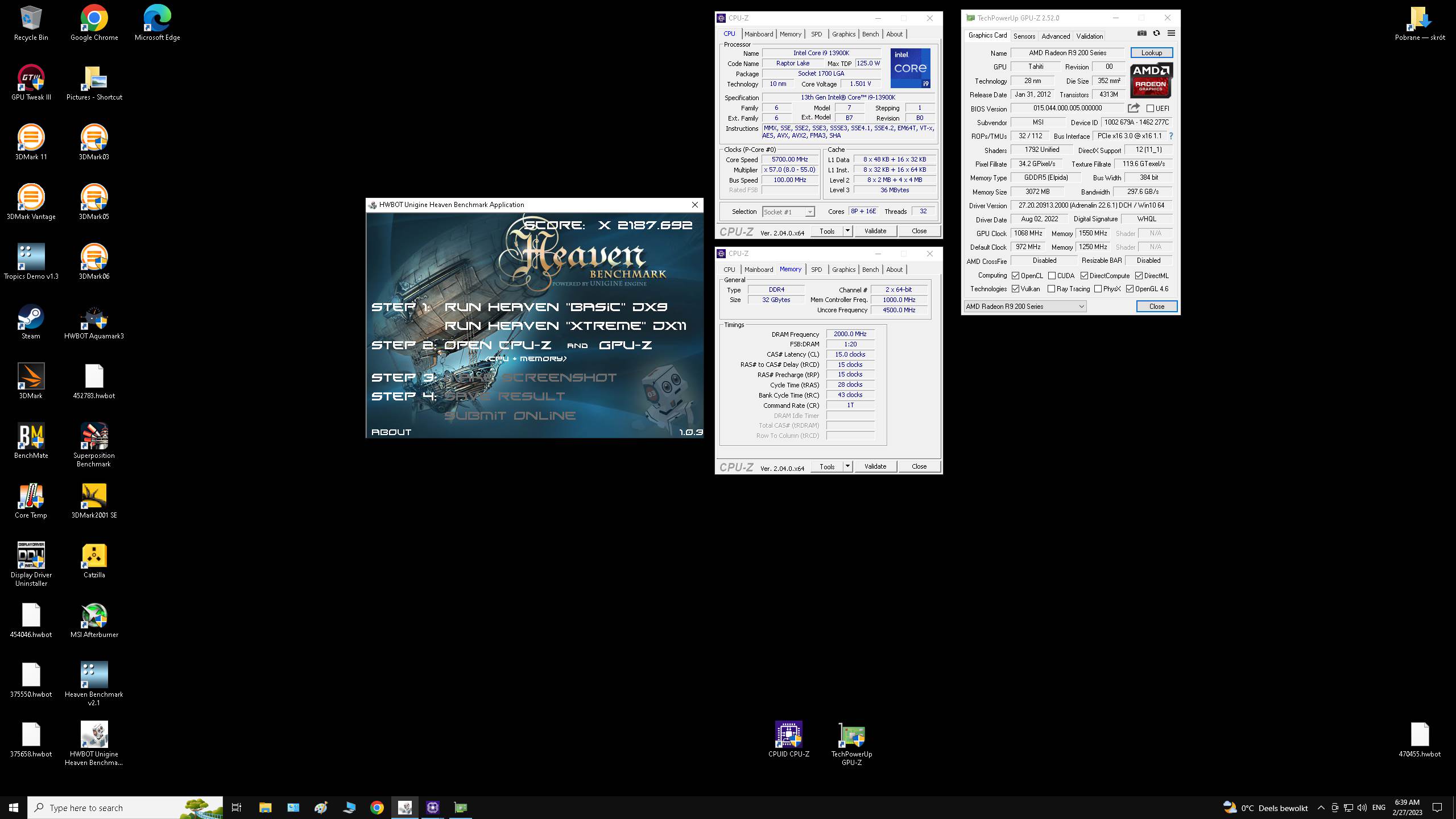Toggle CUDA checkbox in GPU-Z

[1052, 276]
